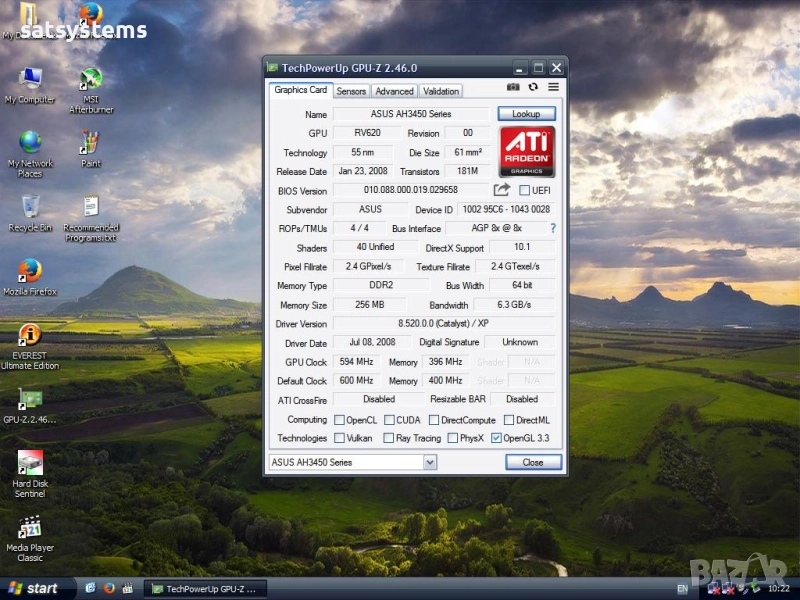
Task: Open Hard Disk Sentinel desktop icon
Action: (30, 463)
